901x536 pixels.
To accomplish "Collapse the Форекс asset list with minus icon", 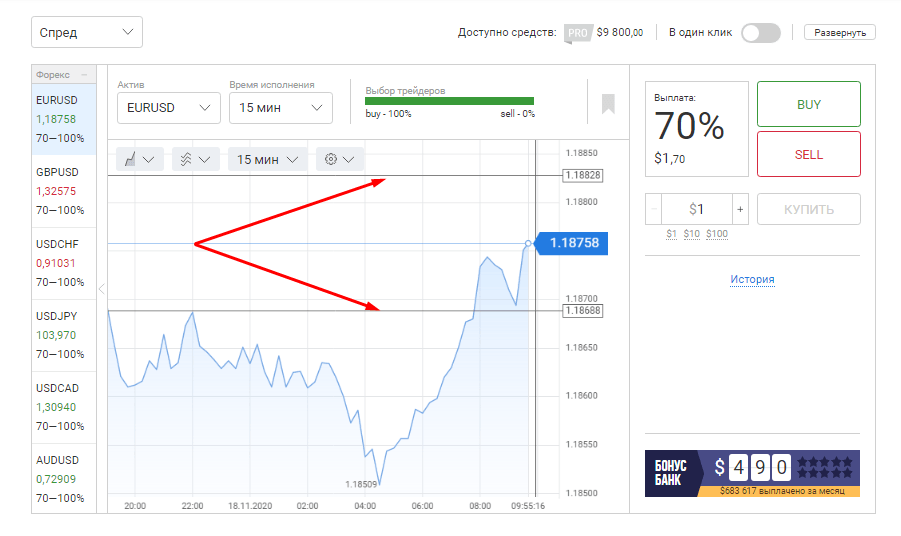I will pyautogui.click(x=84, y=75).
